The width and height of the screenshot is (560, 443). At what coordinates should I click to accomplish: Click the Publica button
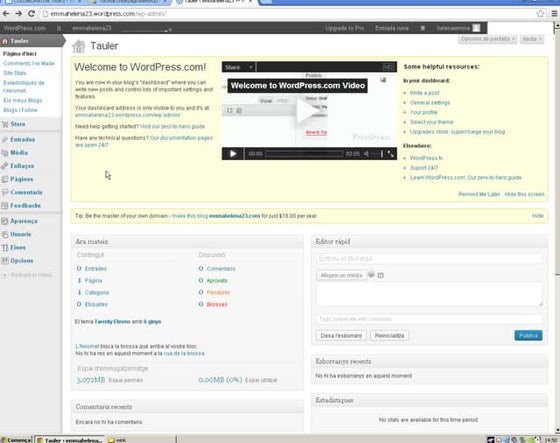528,335
